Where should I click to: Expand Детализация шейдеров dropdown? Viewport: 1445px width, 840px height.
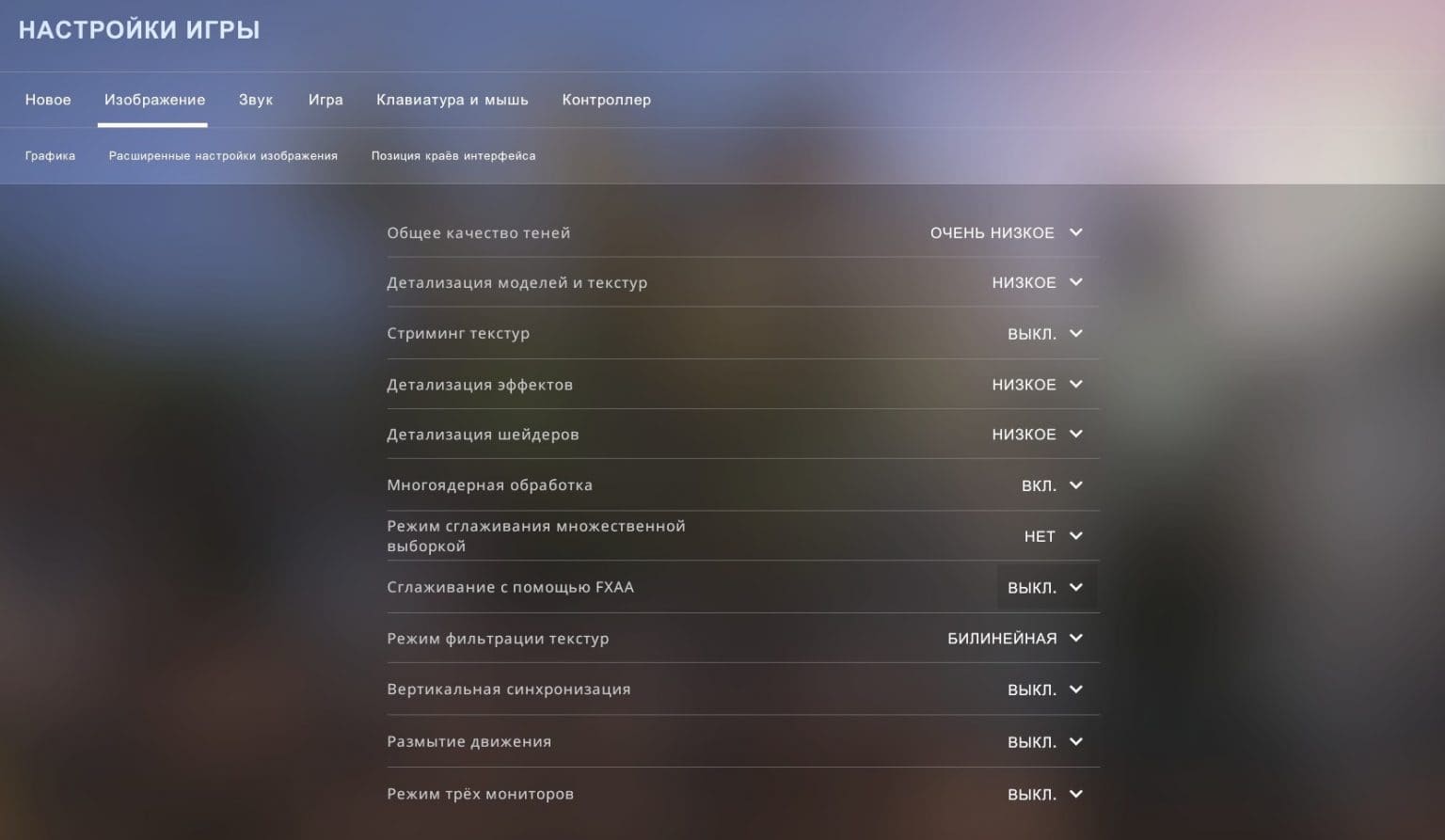click(1038, 435)
